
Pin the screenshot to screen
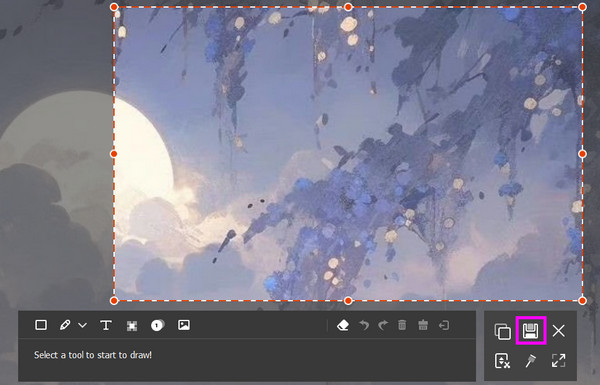coord(531,361)
